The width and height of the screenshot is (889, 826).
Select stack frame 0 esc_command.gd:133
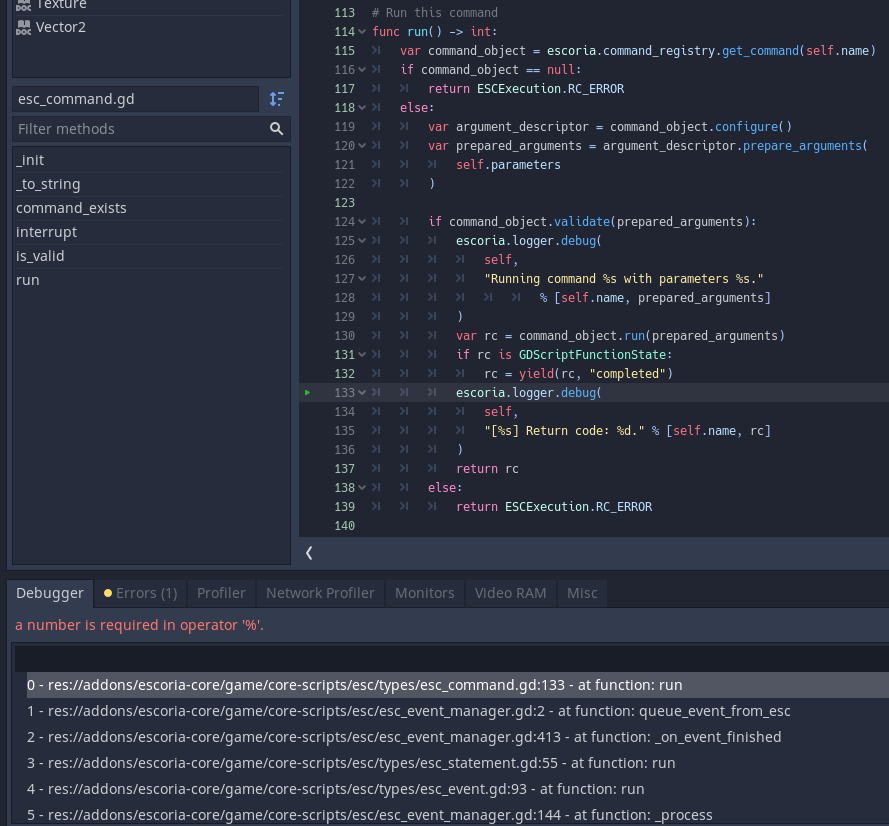[x=458, y=685]
